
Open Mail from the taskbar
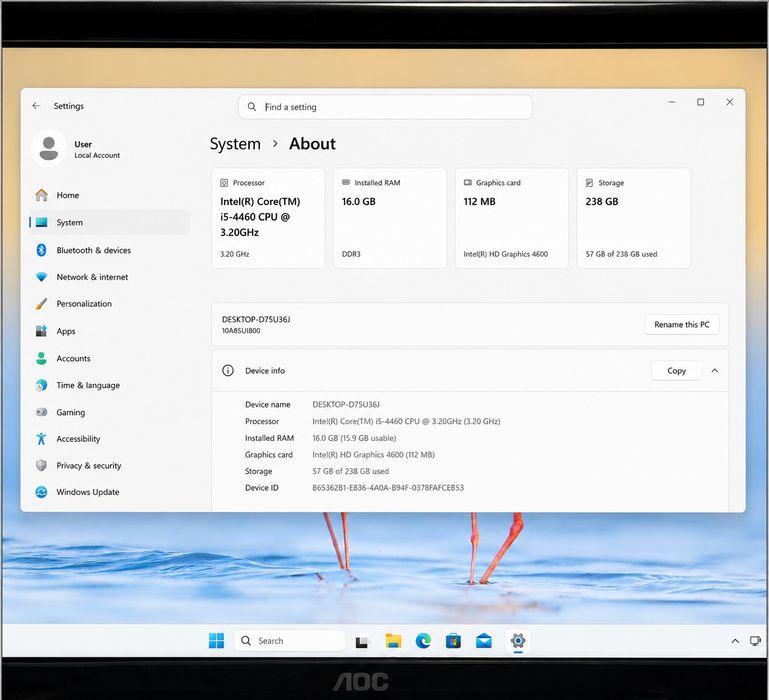point(484,641)
